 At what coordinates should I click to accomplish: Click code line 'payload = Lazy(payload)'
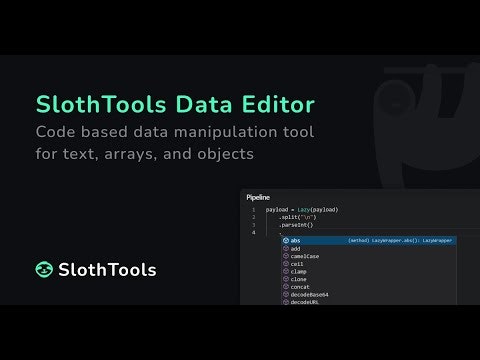point(302,210)
